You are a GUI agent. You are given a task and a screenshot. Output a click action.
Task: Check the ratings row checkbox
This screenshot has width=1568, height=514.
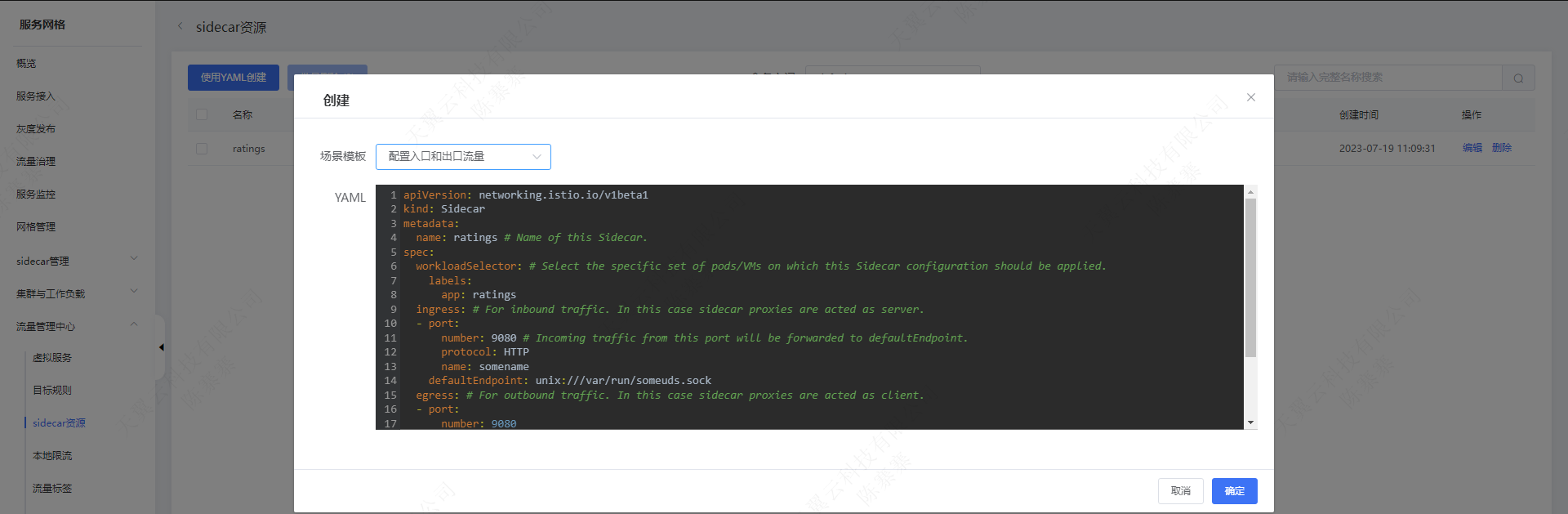click(x=202, y=149)
